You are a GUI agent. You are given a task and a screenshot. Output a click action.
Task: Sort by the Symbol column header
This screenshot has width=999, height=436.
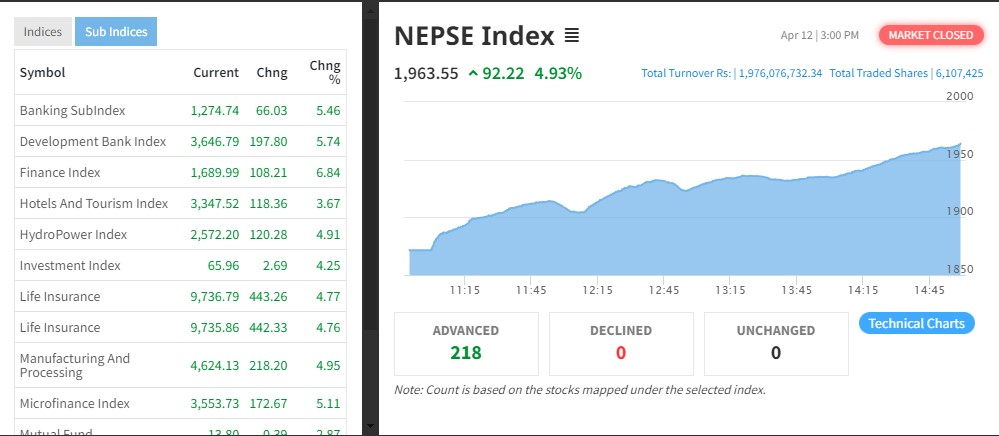[x=42, y=72]
